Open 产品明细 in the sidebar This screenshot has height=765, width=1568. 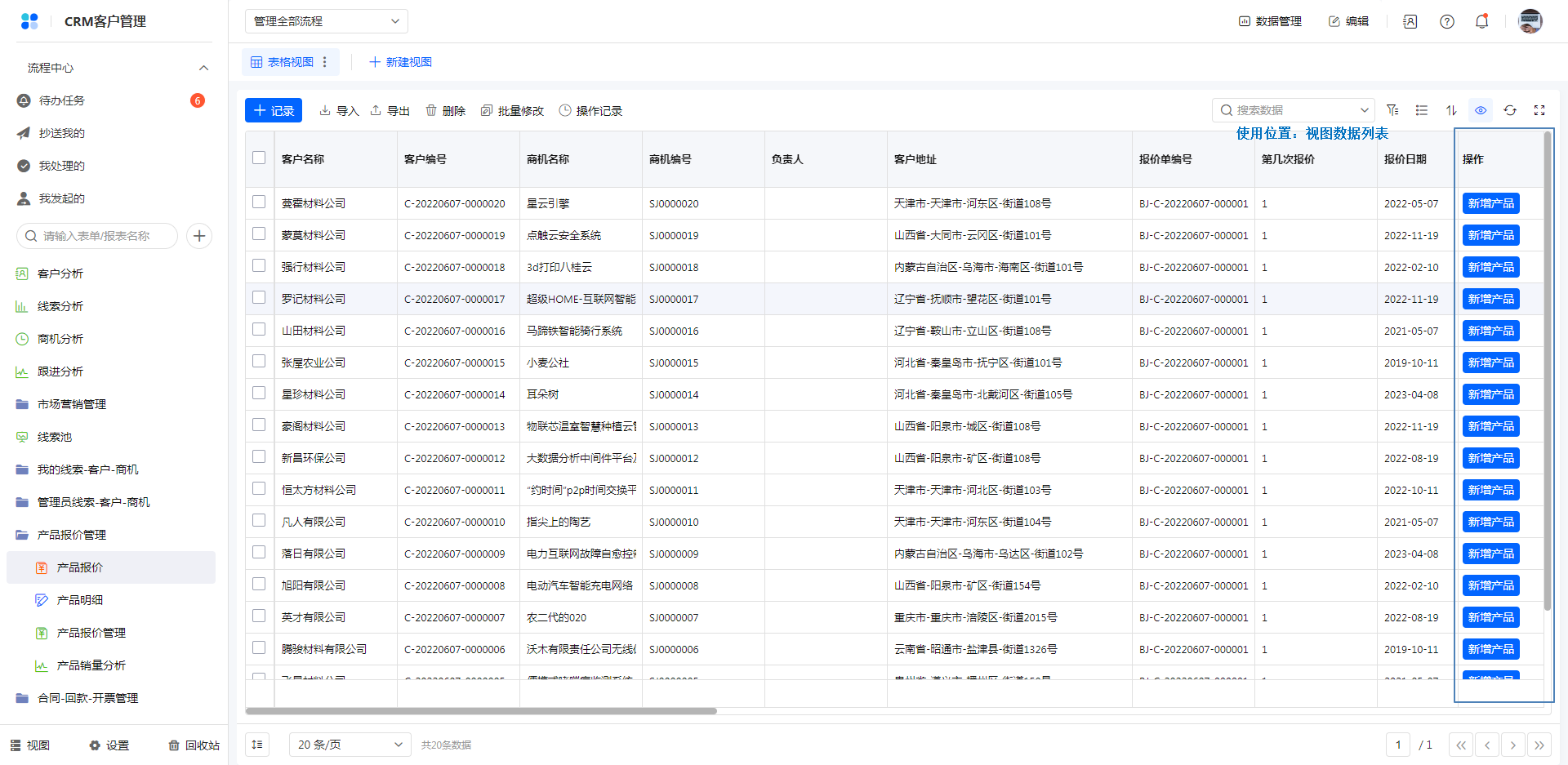80,600
